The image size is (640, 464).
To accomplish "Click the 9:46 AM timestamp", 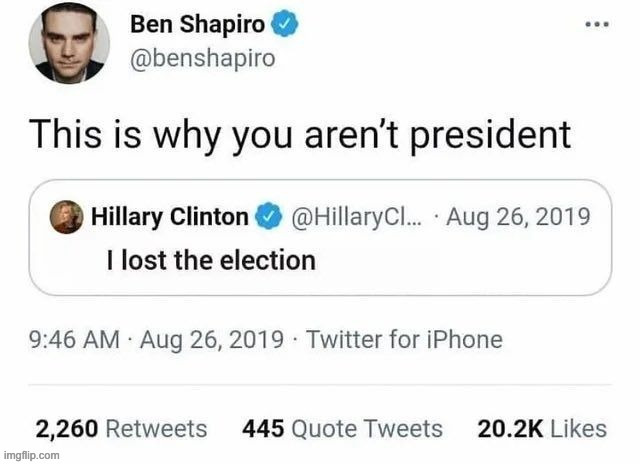I will (x=78, y=340).
